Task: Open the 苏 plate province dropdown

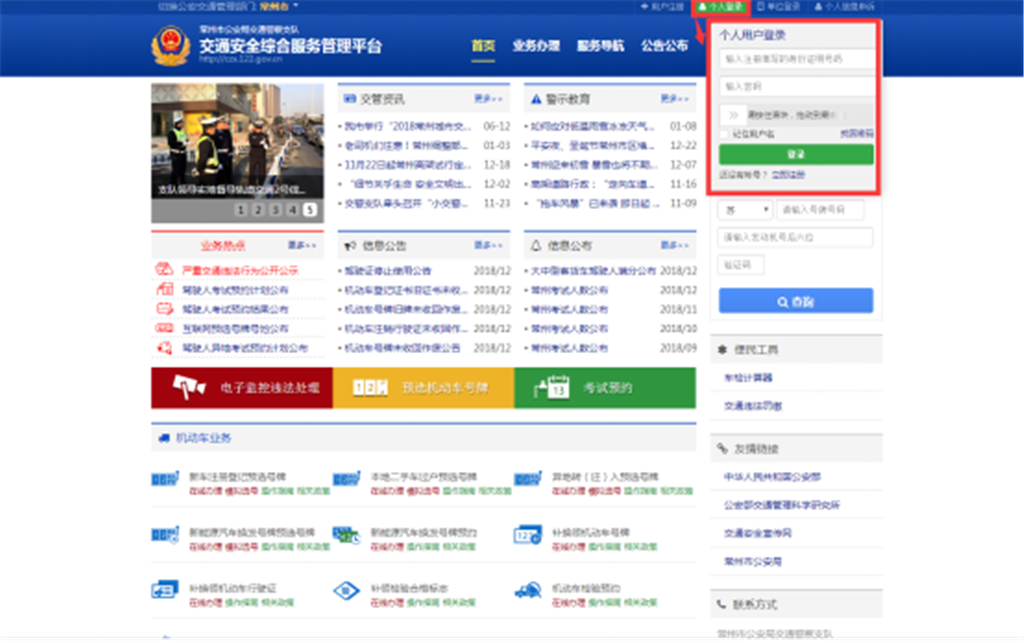Action: tap(746, 210)
